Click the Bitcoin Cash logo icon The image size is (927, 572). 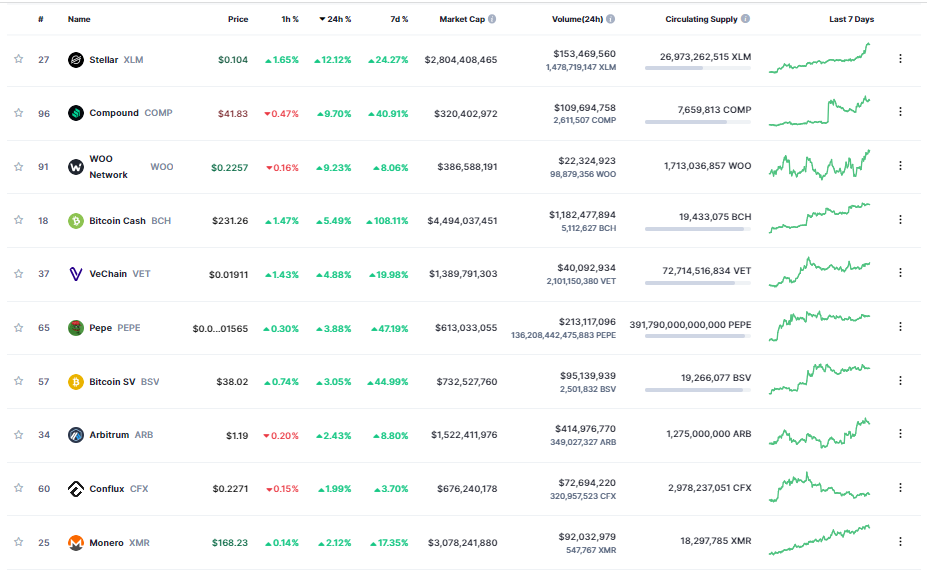point(76,220)
